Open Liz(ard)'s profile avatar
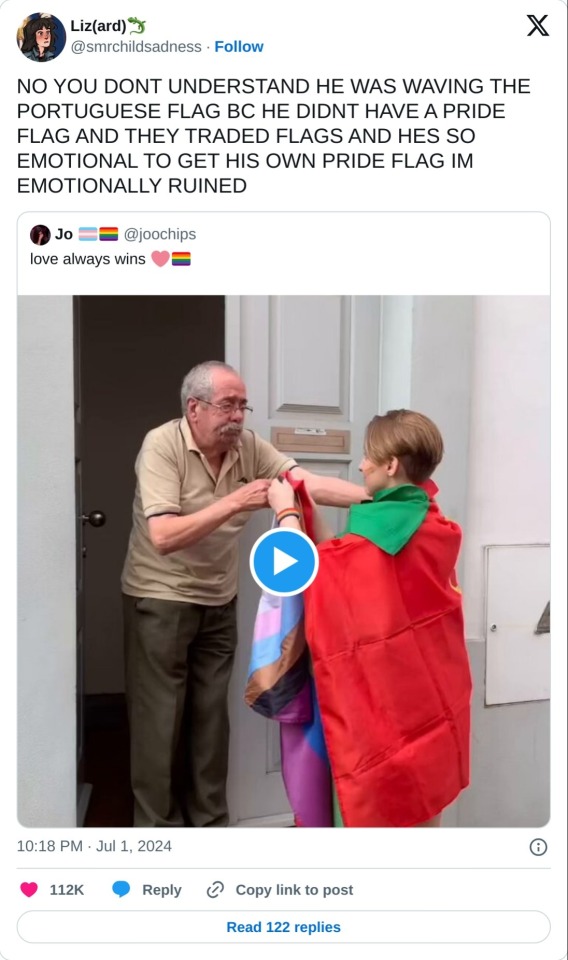 click(41, 37)
